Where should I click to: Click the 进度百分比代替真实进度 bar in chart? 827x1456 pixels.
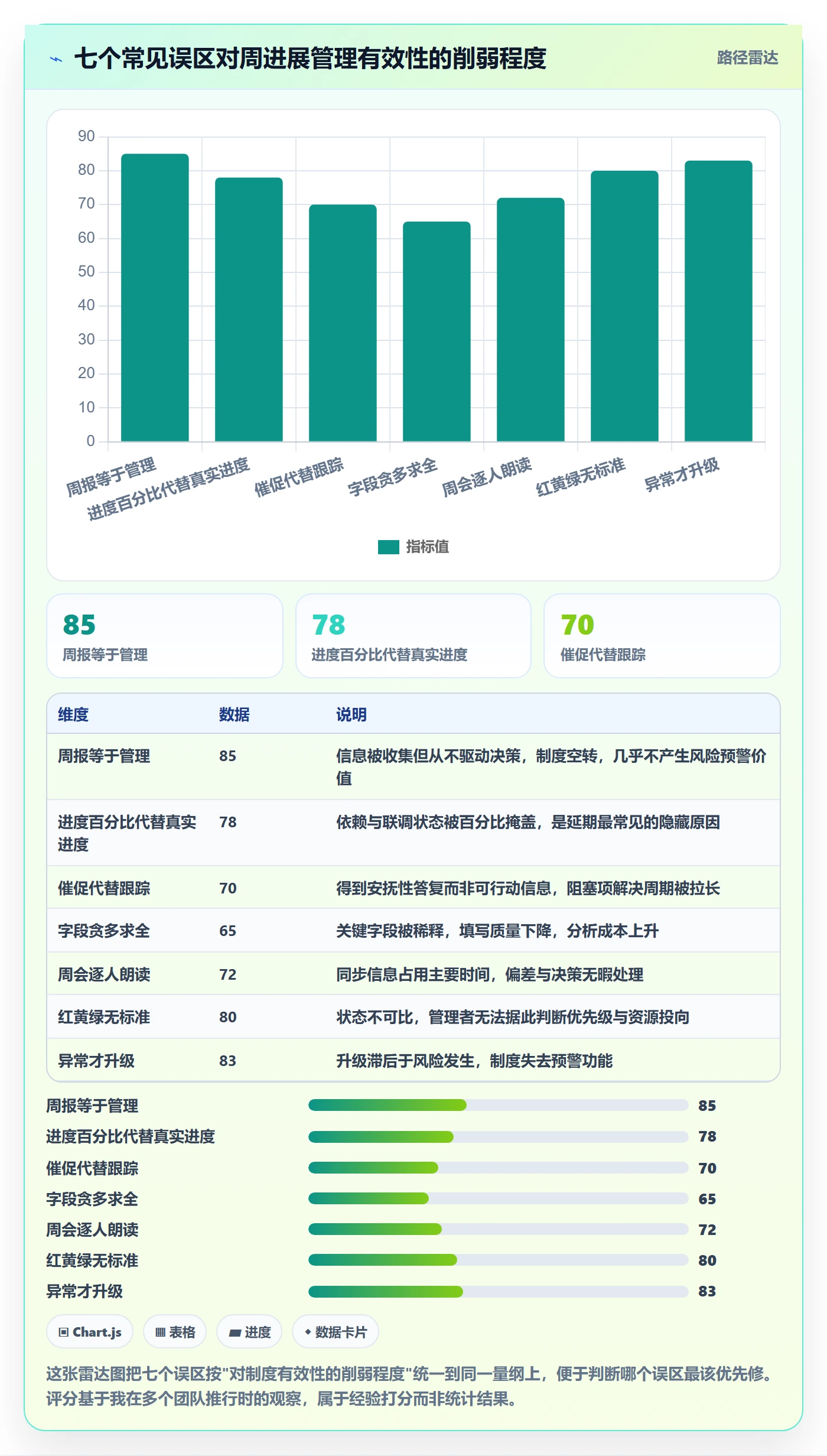(x=249, y=310)
